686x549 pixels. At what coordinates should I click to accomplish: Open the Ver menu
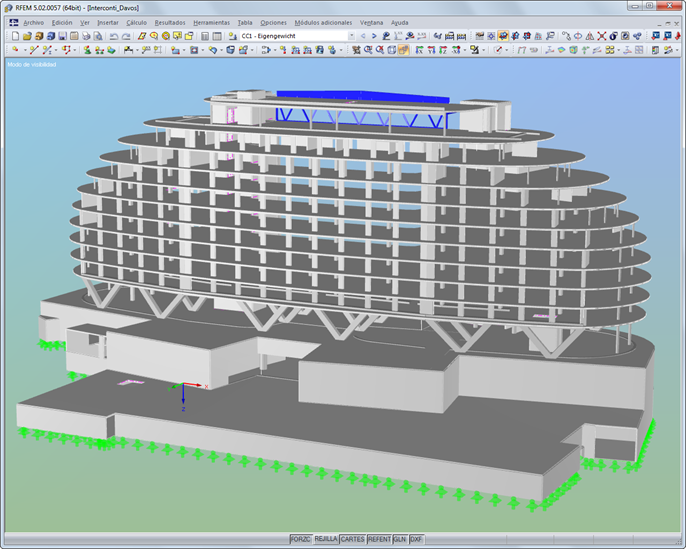(84, 22)
